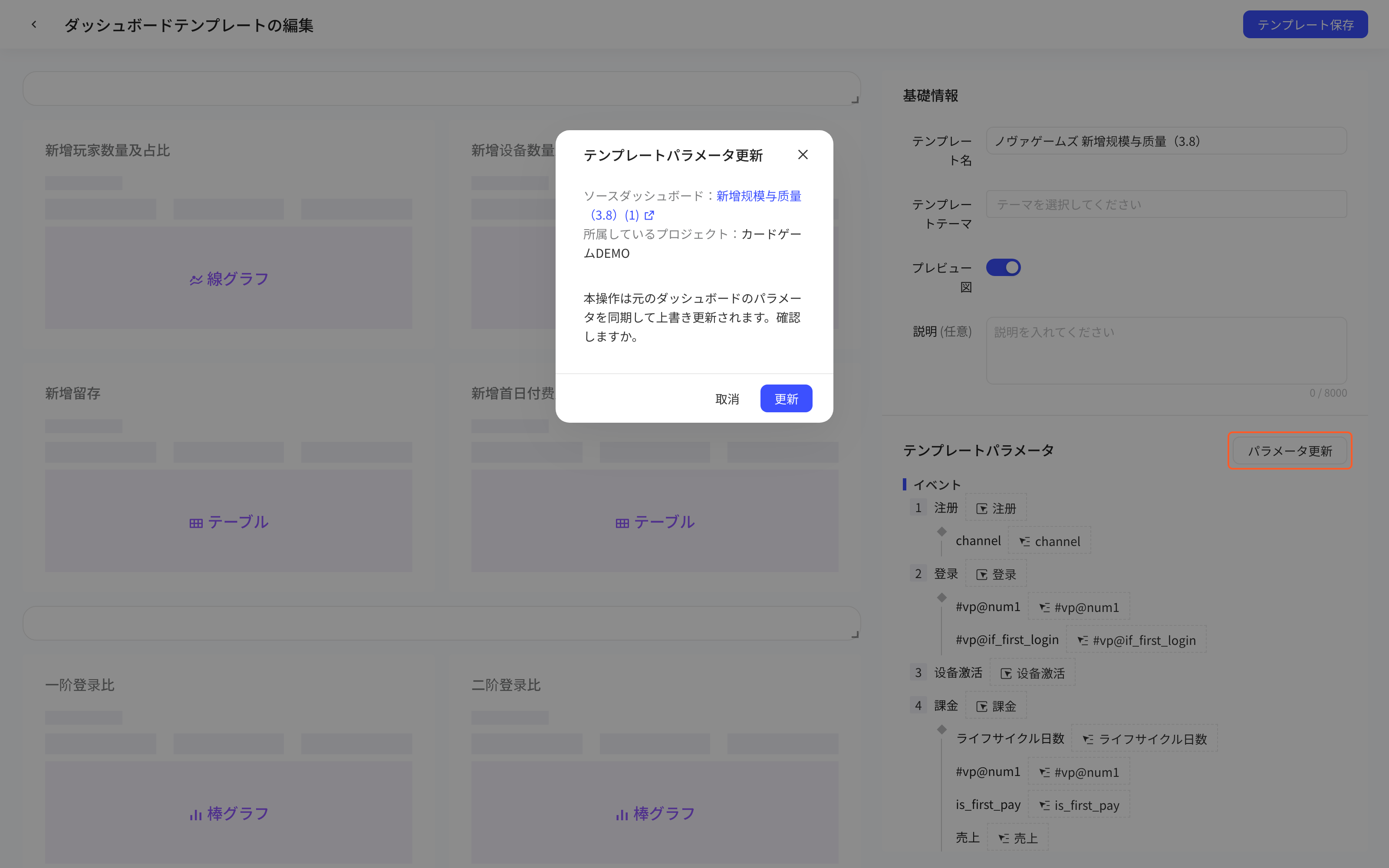
Task: Cancel with the 取消 button
Action: coord(727,398)
